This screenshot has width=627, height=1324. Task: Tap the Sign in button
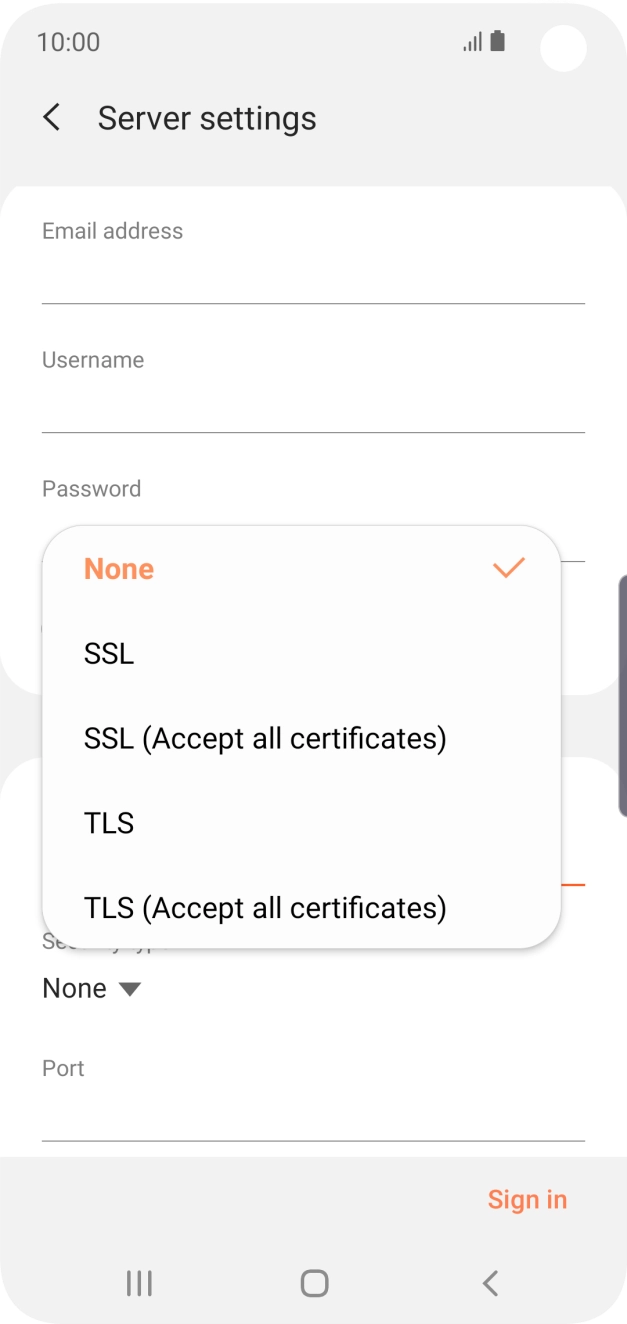click(527, 1199)
